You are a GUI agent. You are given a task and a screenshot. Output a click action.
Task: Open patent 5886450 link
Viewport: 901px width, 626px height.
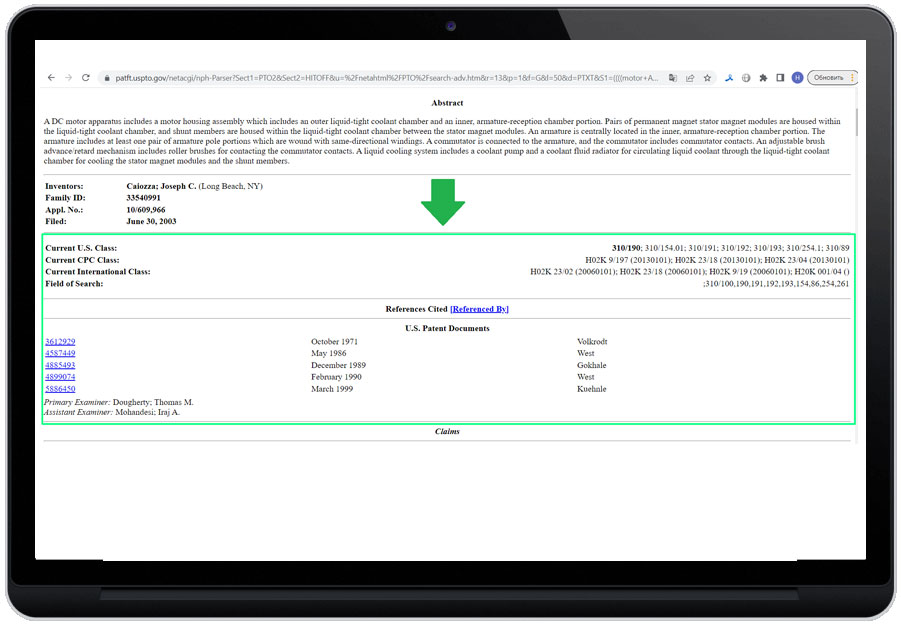point(60,390)
